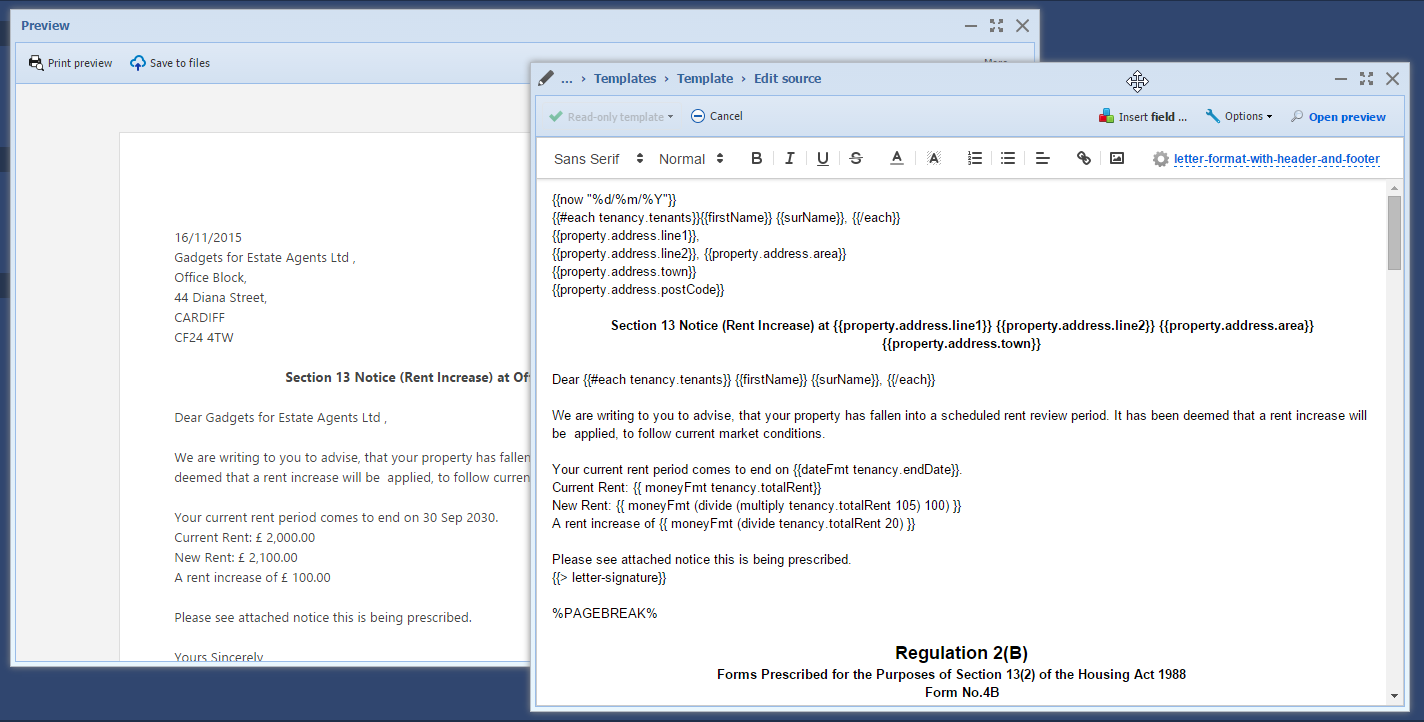Open the text alignment options
Viewport: 1424px width, 722px height.
1042,159
